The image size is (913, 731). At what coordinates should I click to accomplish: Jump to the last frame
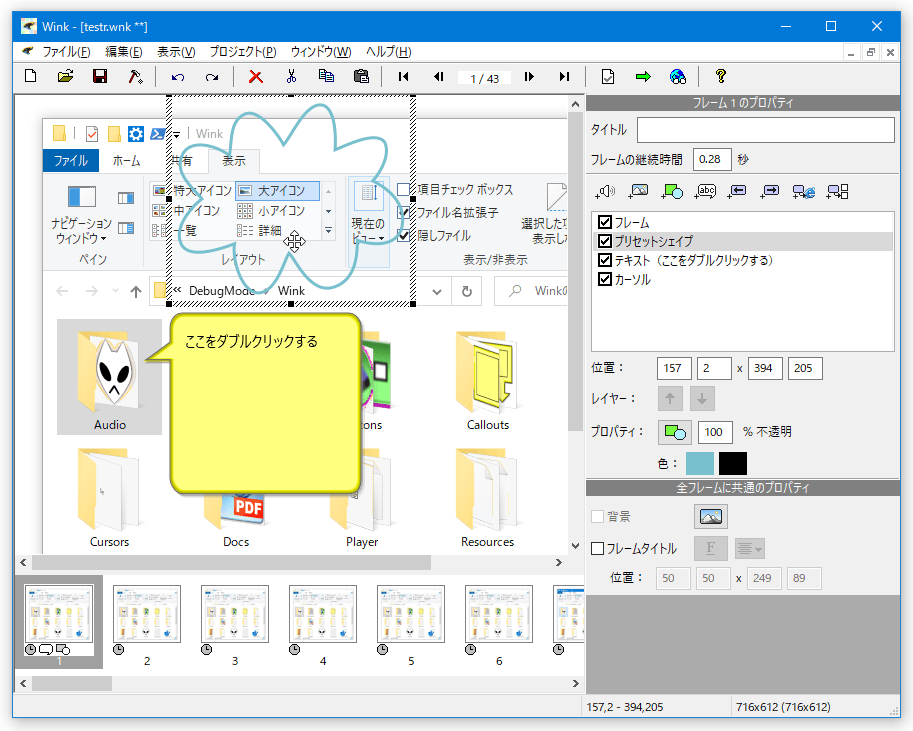coord(564,76)
